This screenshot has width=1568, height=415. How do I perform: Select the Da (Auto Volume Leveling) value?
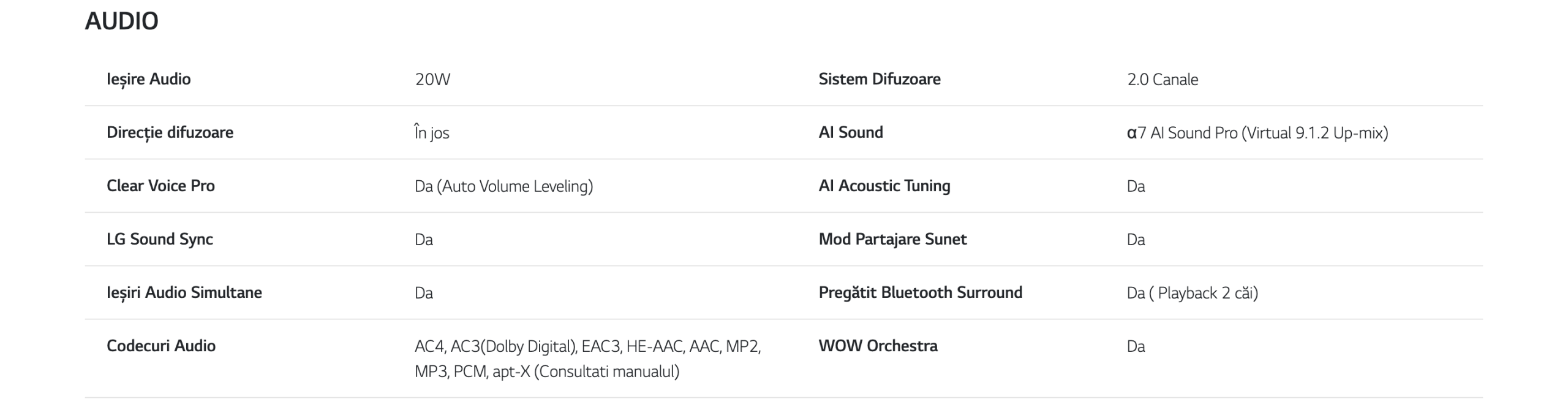click(503, 186)
